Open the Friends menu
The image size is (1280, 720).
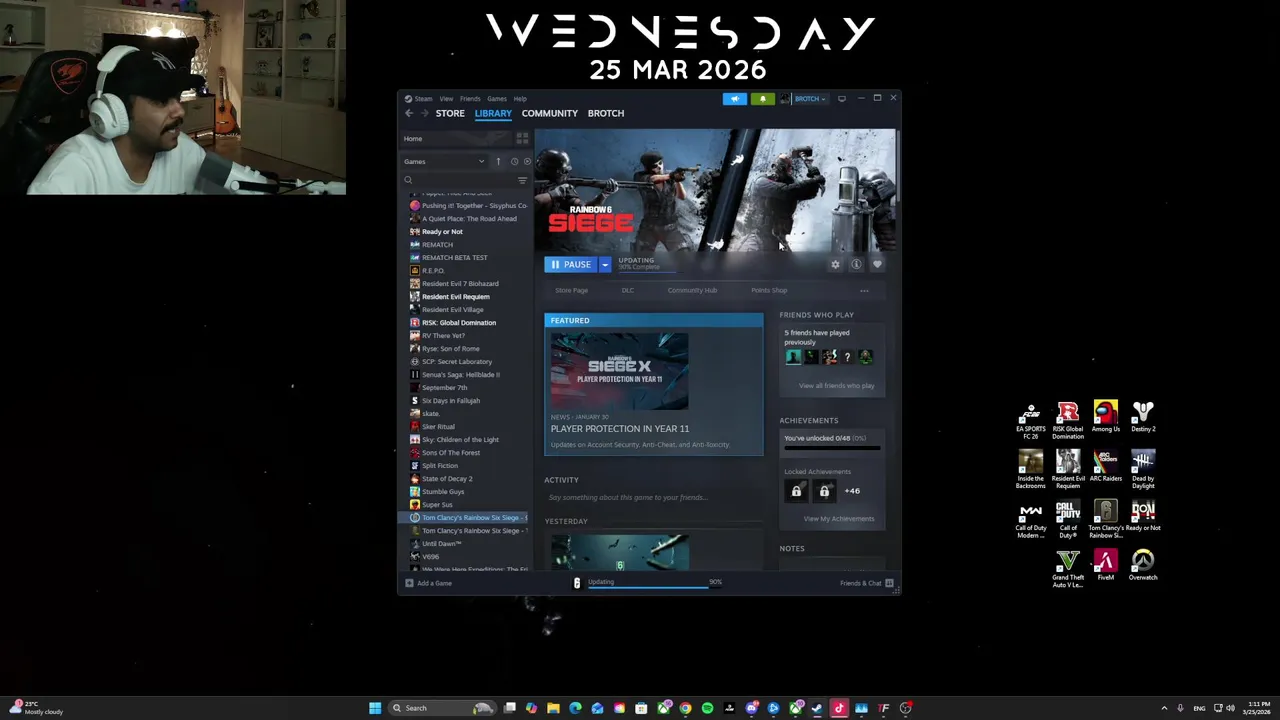pyautogui.click(x=470, y=99)
